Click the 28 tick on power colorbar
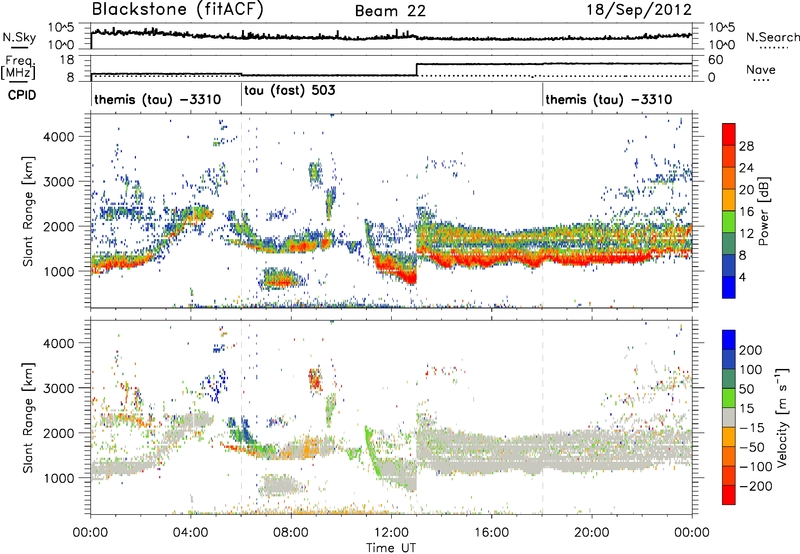800x554 pixels. pyautogui.click(x=746, y=146)
